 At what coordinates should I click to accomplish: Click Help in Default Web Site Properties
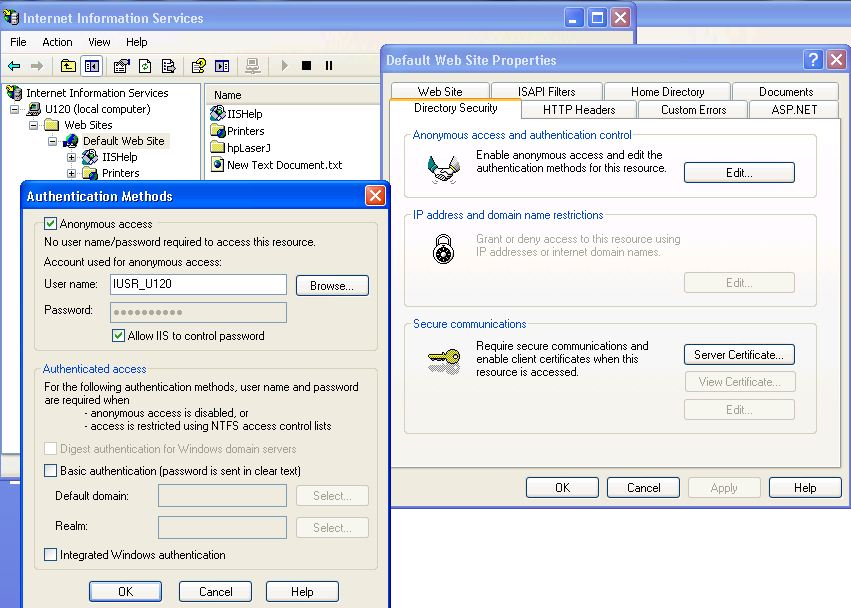(805, 487)
